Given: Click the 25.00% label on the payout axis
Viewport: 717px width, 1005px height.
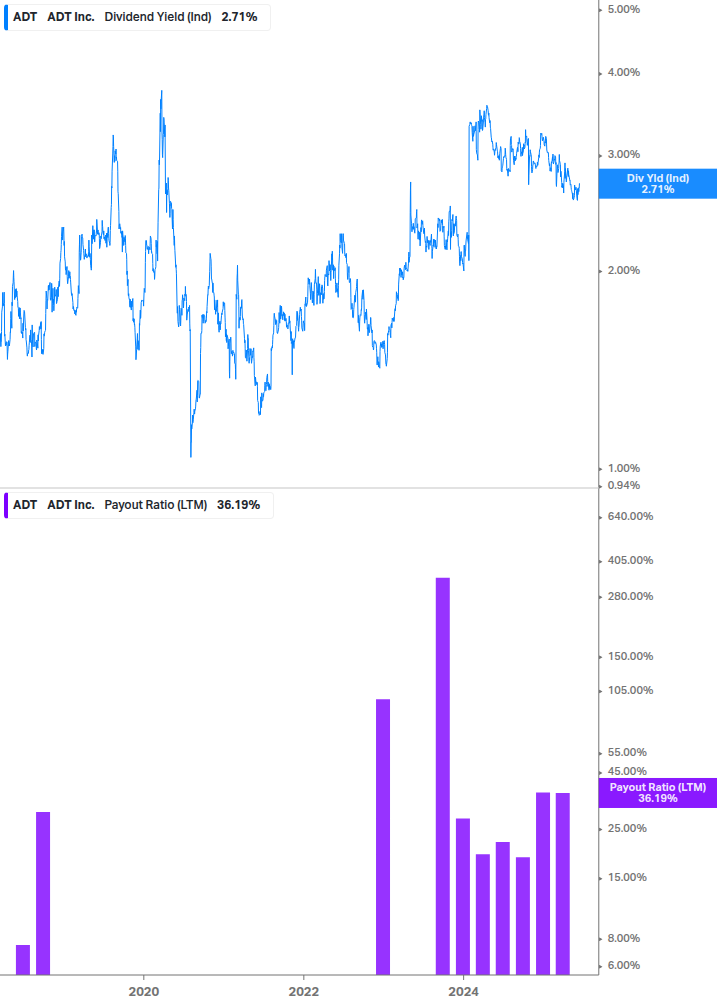Looking at the screenshot, I should pos(627,829).
